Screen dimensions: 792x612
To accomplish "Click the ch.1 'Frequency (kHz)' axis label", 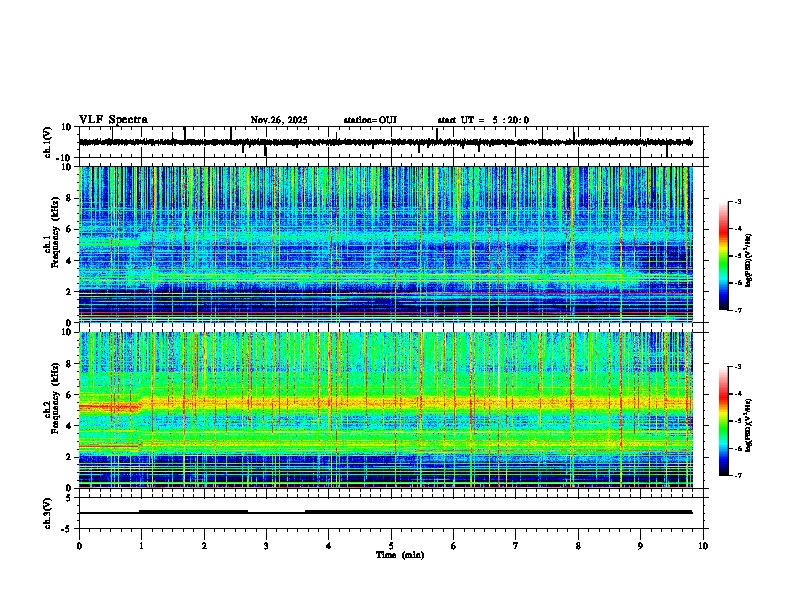I will tap(56, 232).
